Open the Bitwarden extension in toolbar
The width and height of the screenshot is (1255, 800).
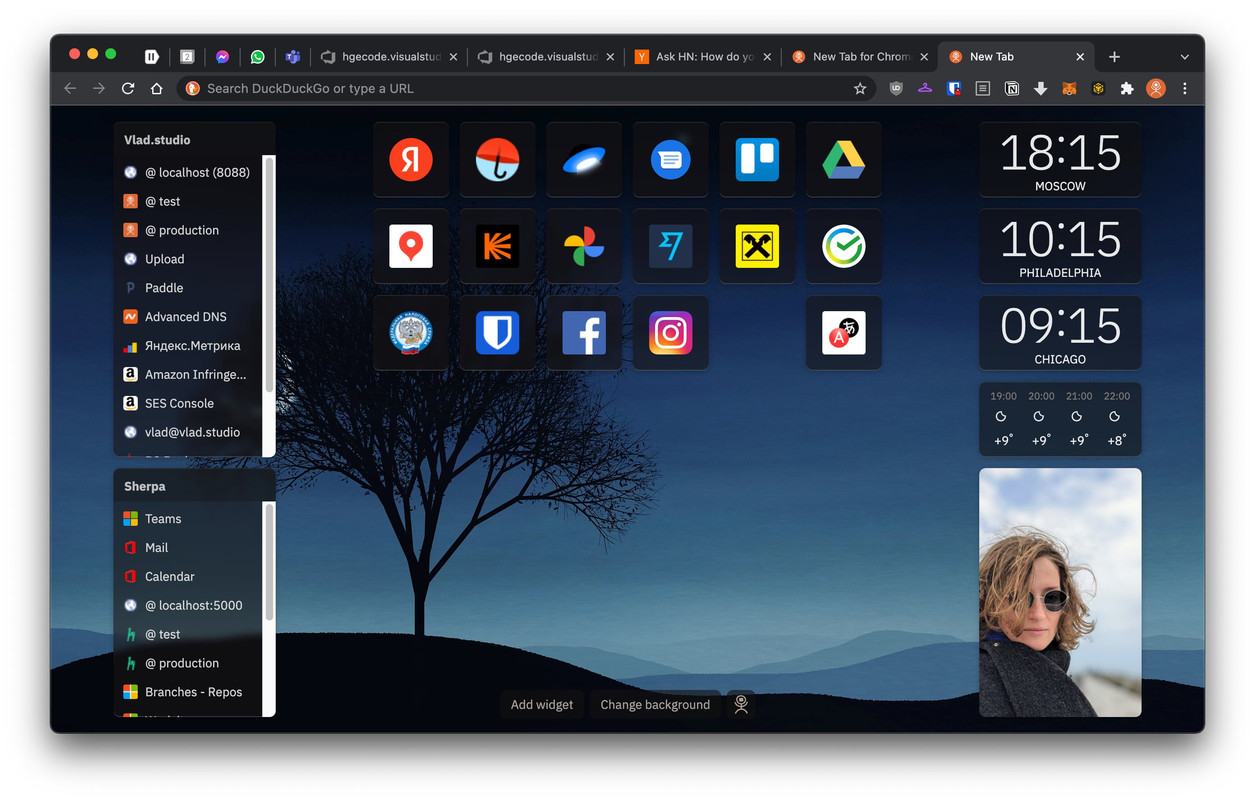click(954, 88)
